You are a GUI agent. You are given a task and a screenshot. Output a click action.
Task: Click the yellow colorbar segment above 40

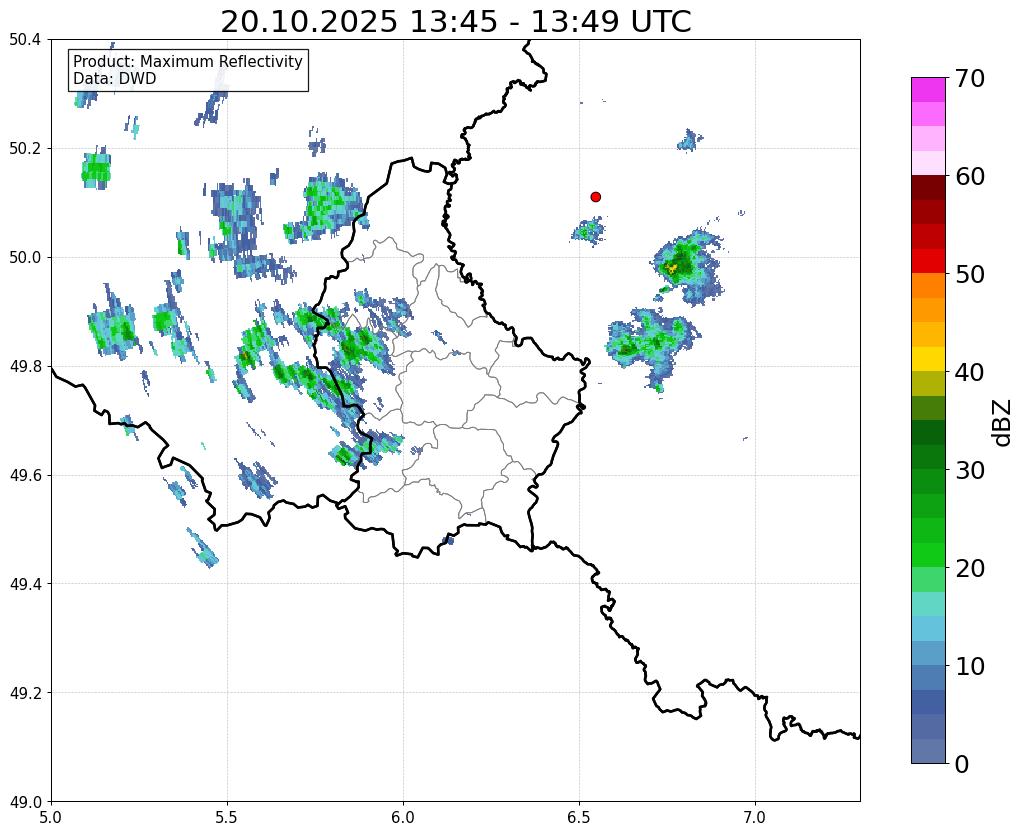(x=928, y=359)
